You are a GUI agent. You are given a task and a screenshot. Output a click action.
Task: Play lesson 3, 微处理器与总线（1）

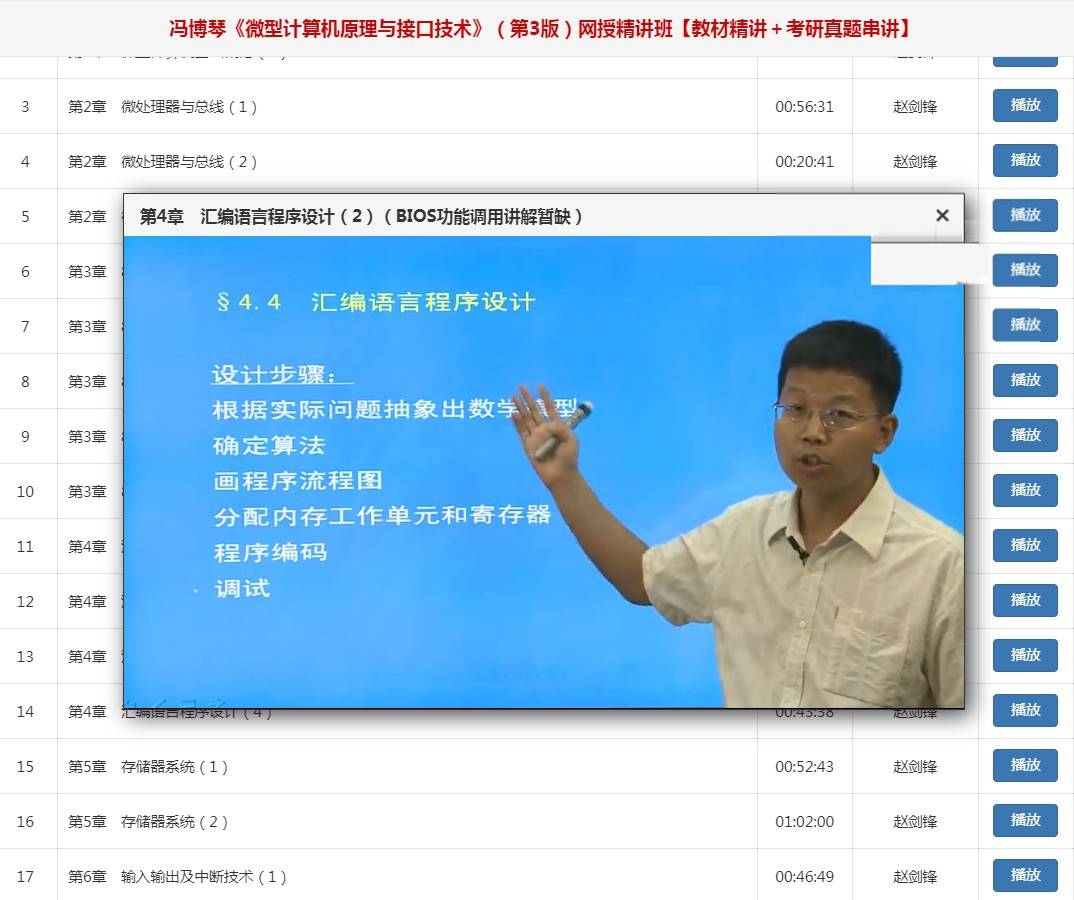[1025, 105]
